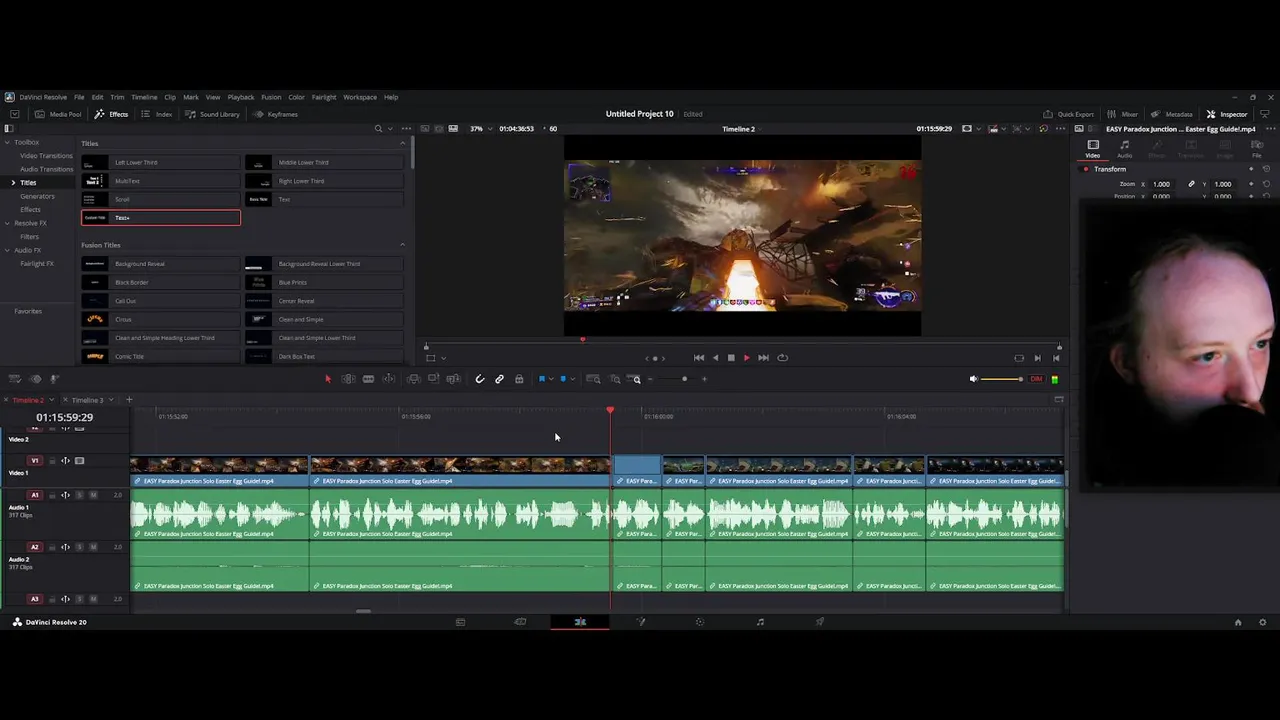Image resolution: width=1280 pixels, height=720 pixels.
Task: Open the Clip menu
Action: pos(170,97)
